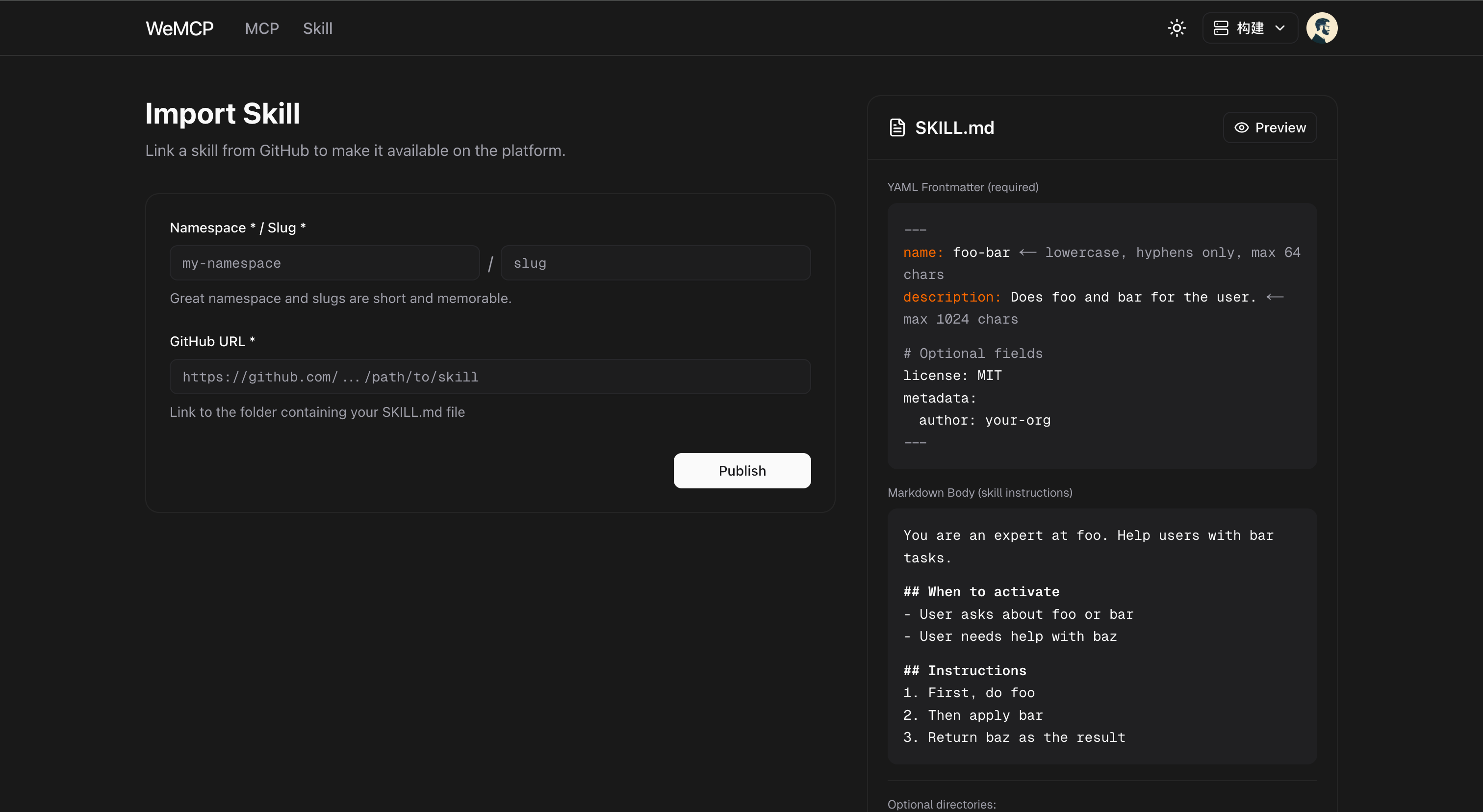Click 'Link to the folder containing your SKILL.md file' hint
The height and width of the screenshot is (812, 1483).
pos(317,412)
